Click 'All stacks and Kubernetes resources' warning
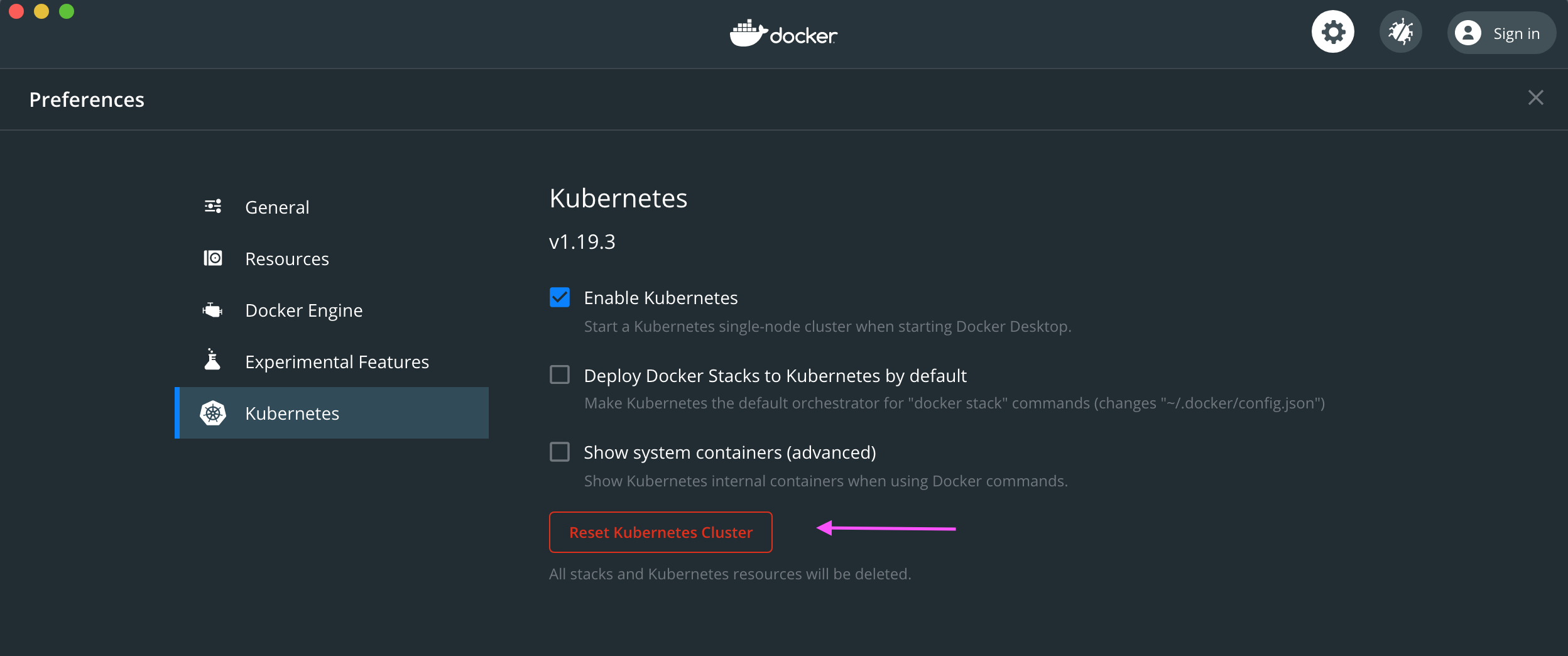The height and width of the screenshot is (656, 1568). [730, 574]
